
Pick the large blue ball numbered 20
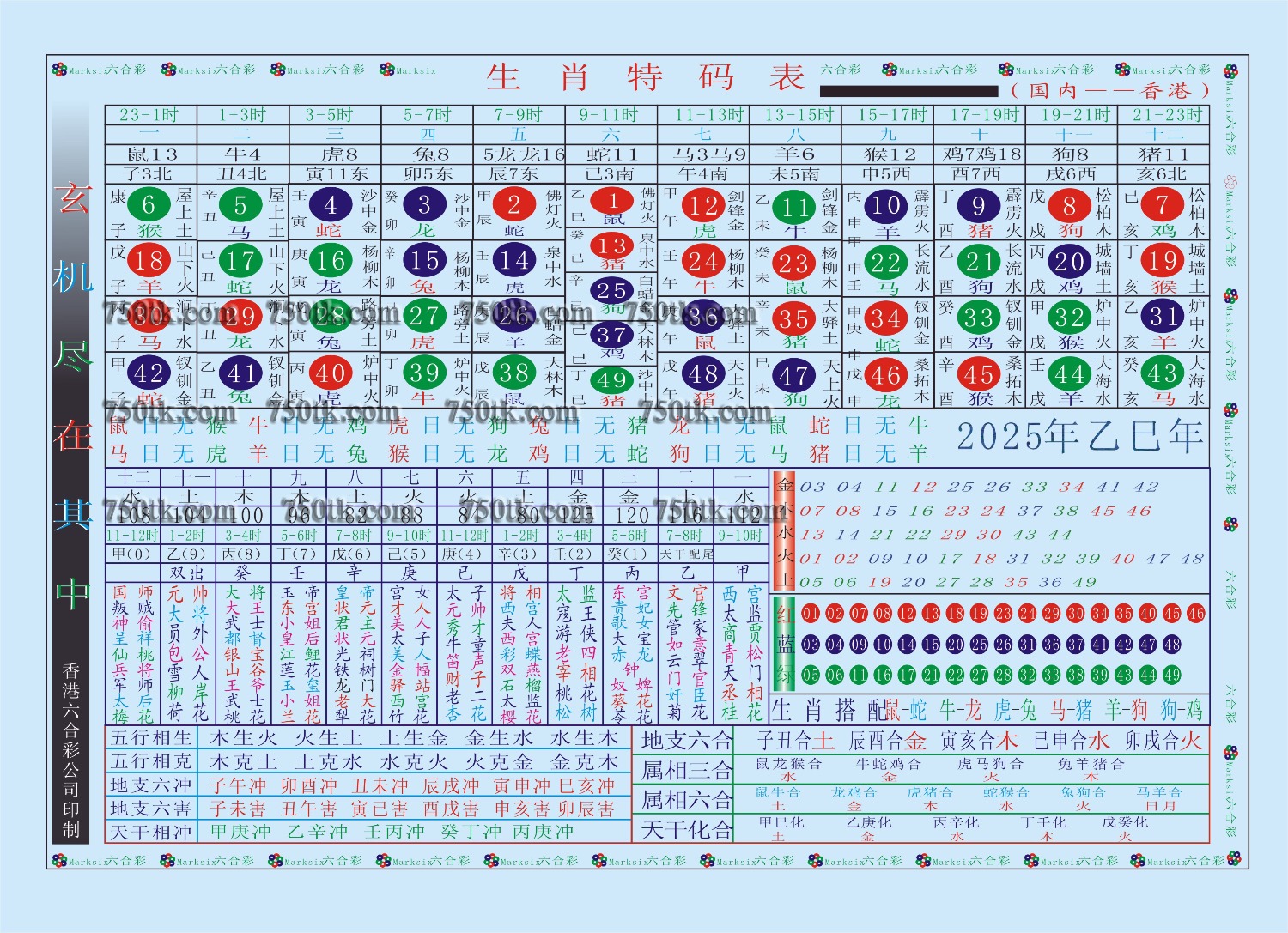click(x=1069, y=261)
